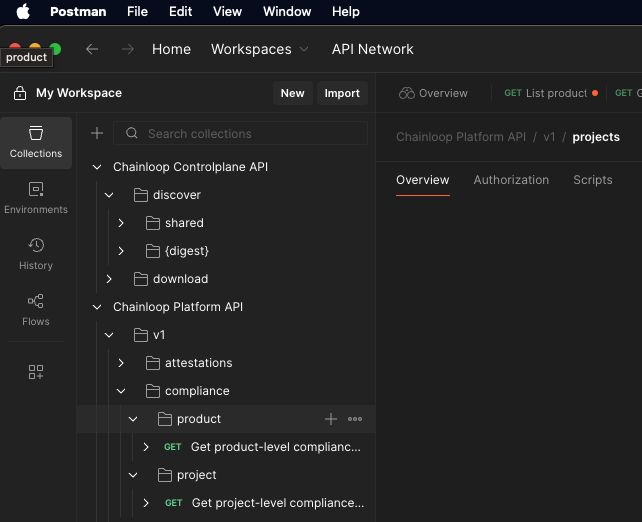Create new collection with plus icon
The height and width of the screenshot is (522, 642).
pos(97,133)
